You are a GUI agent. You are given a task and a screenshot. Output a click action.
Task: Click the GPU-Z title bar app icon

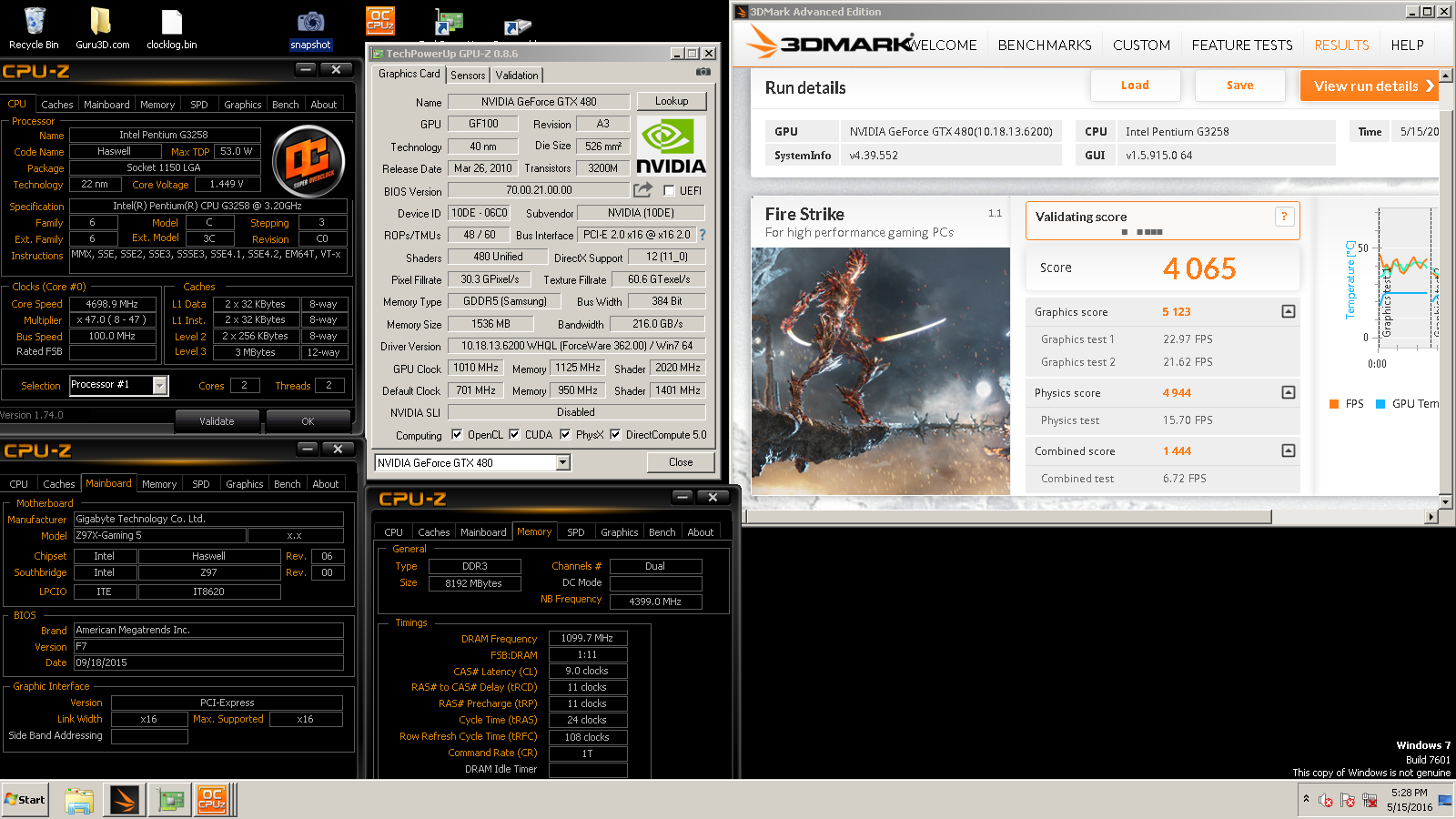click(378, 54)
